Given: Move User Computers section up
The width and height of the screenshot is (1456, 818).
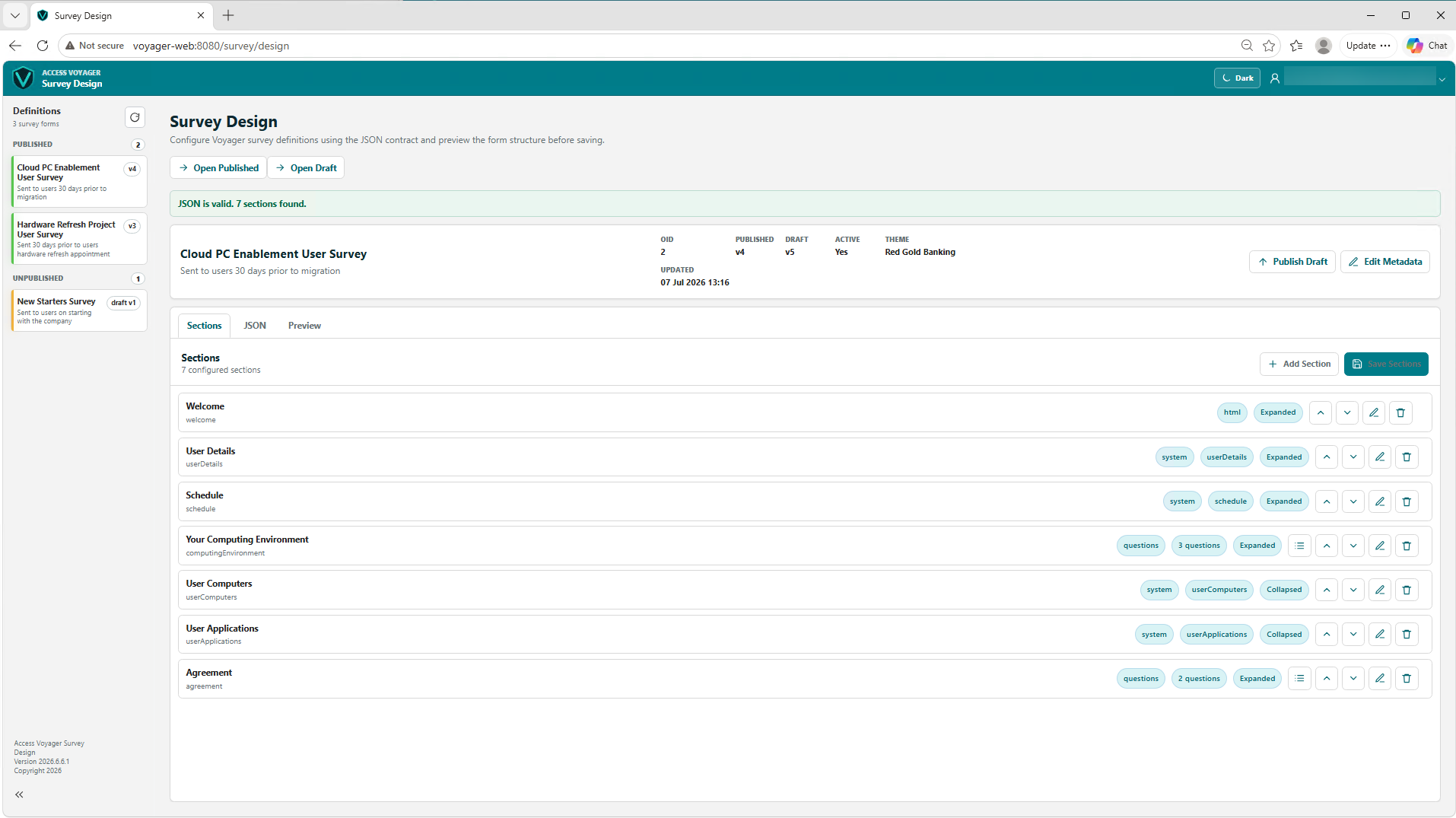Looking at the screenshot, I should click(x=1327, y=590).
